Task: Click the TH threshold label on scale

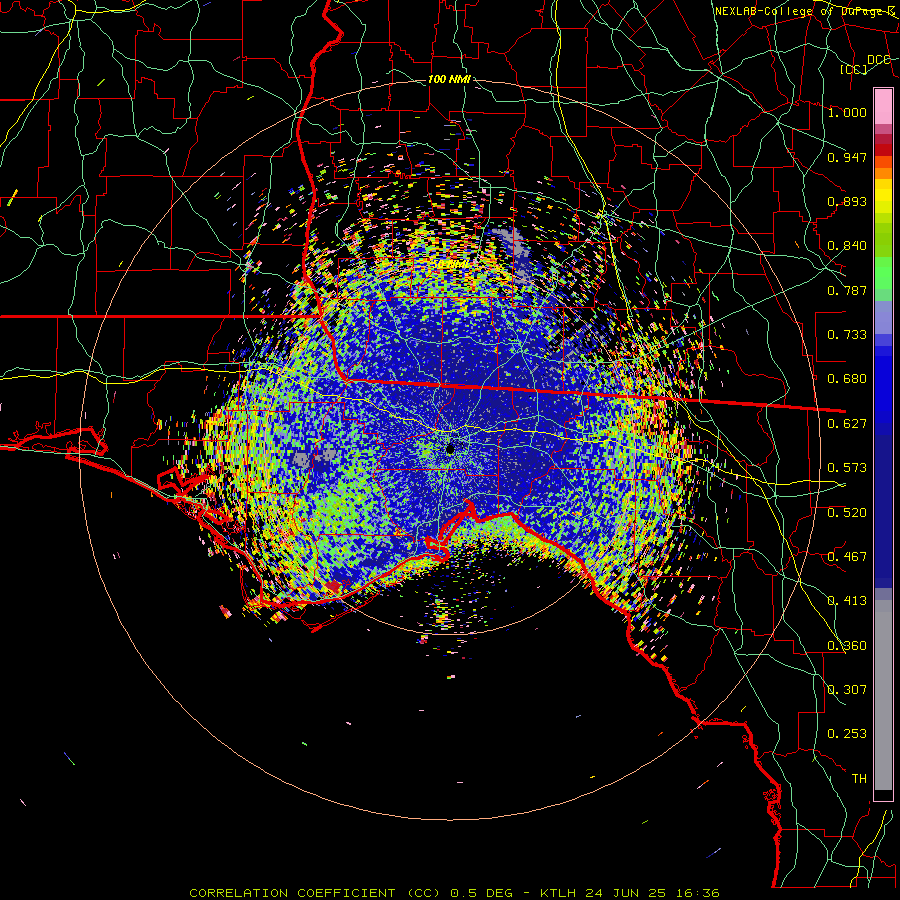Action: pyautogui.click(x=859, y=779)
